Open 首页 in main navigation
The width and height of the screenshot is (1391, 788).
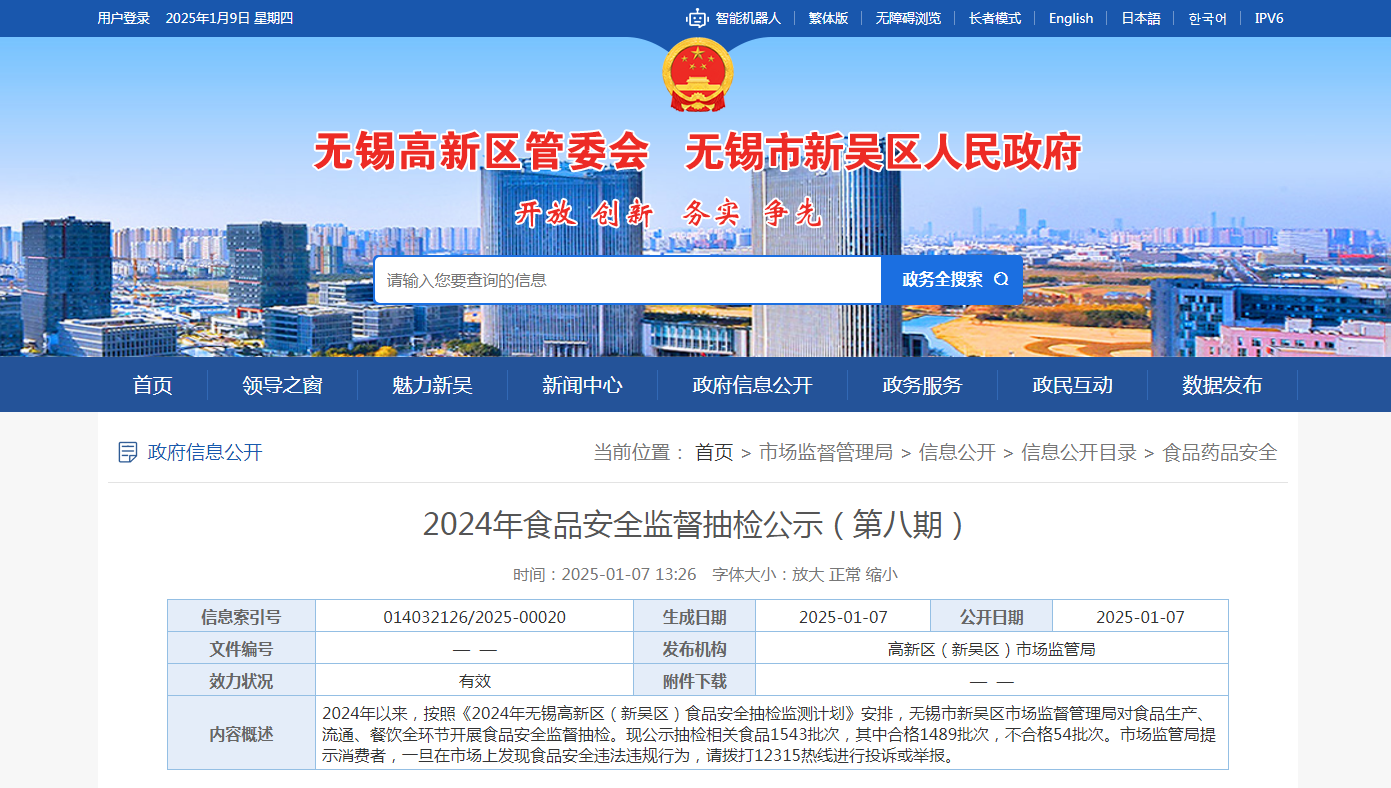(x=153, y=385)
